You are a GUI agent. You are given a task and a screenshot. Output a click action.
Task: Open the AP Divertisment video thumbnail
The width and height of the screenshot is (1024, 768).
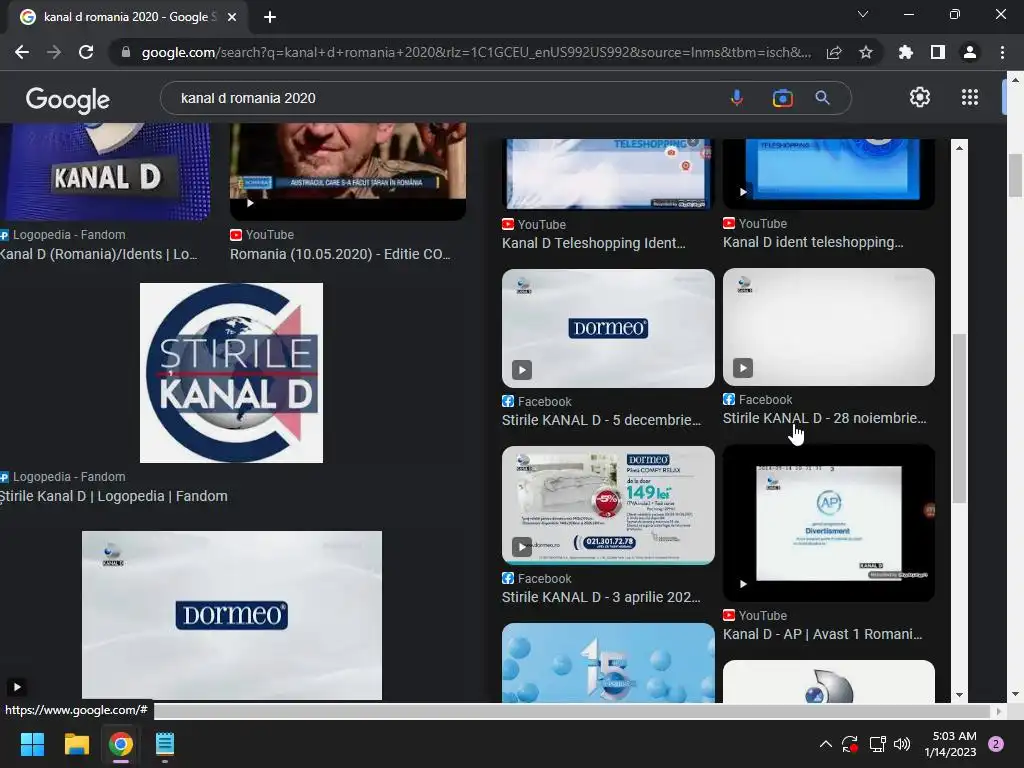[x=829, y=523]
